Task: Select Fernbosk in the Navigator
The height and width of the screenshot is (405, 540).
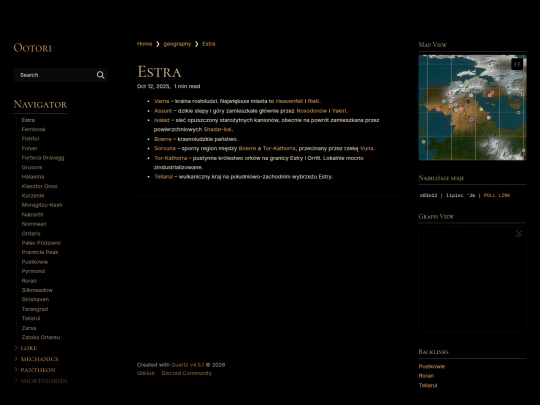Action: click(33, 129)
